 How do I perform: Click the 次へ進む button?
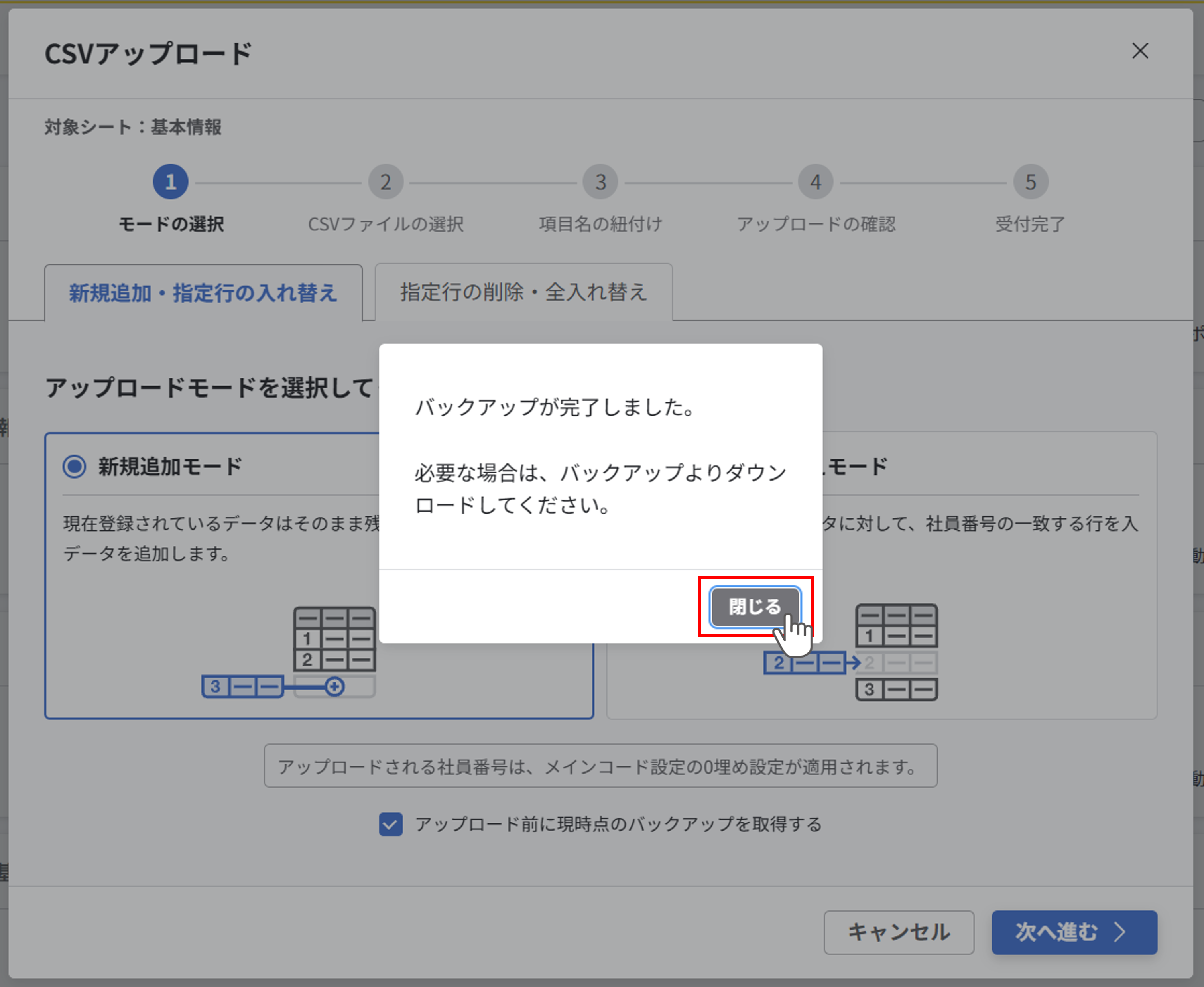tap(1074, 932)
